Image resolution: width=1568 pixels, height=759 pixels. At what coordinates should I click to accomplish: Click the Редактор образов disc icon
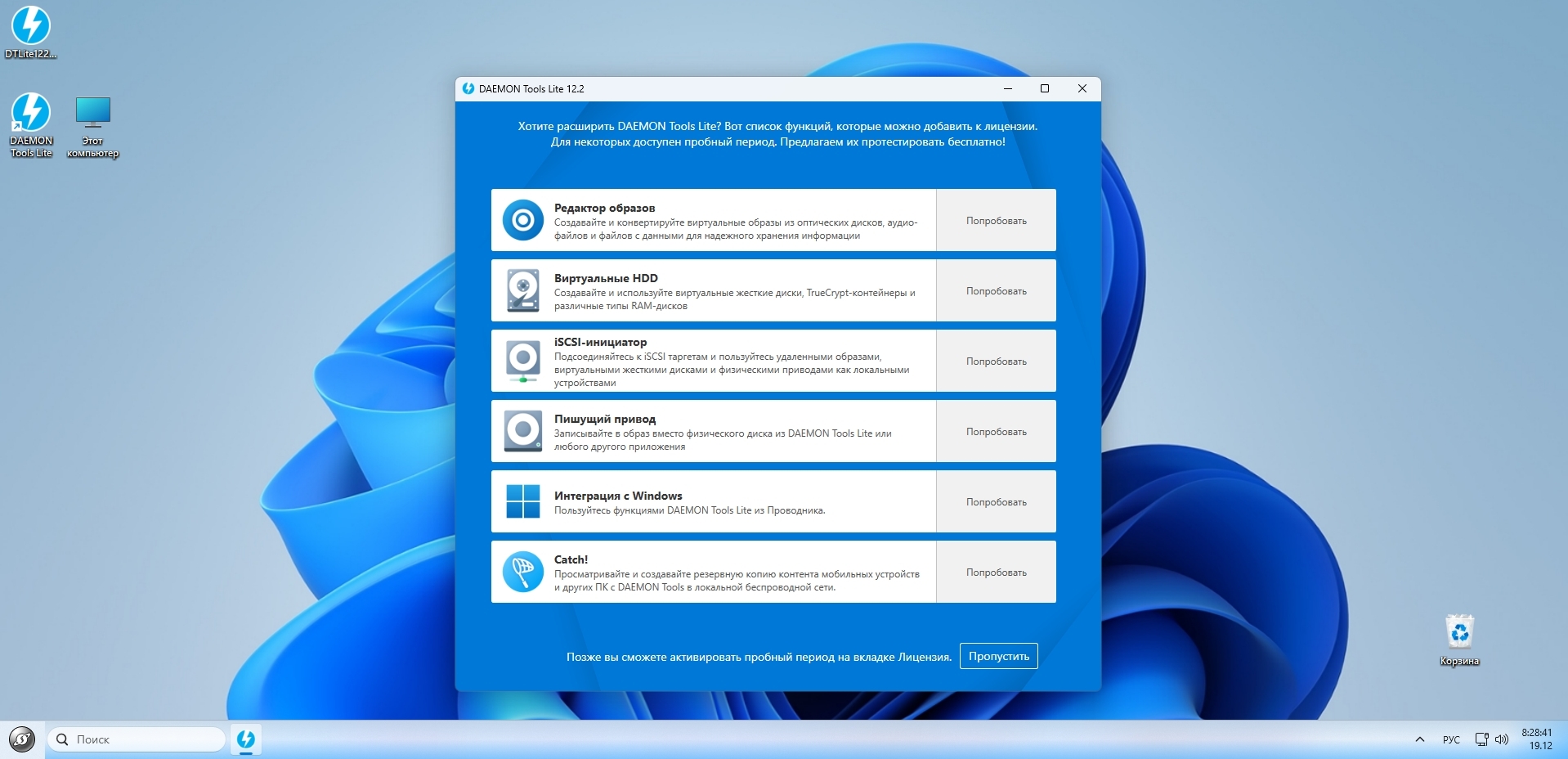pyautogui.click(x=523, y=220)
